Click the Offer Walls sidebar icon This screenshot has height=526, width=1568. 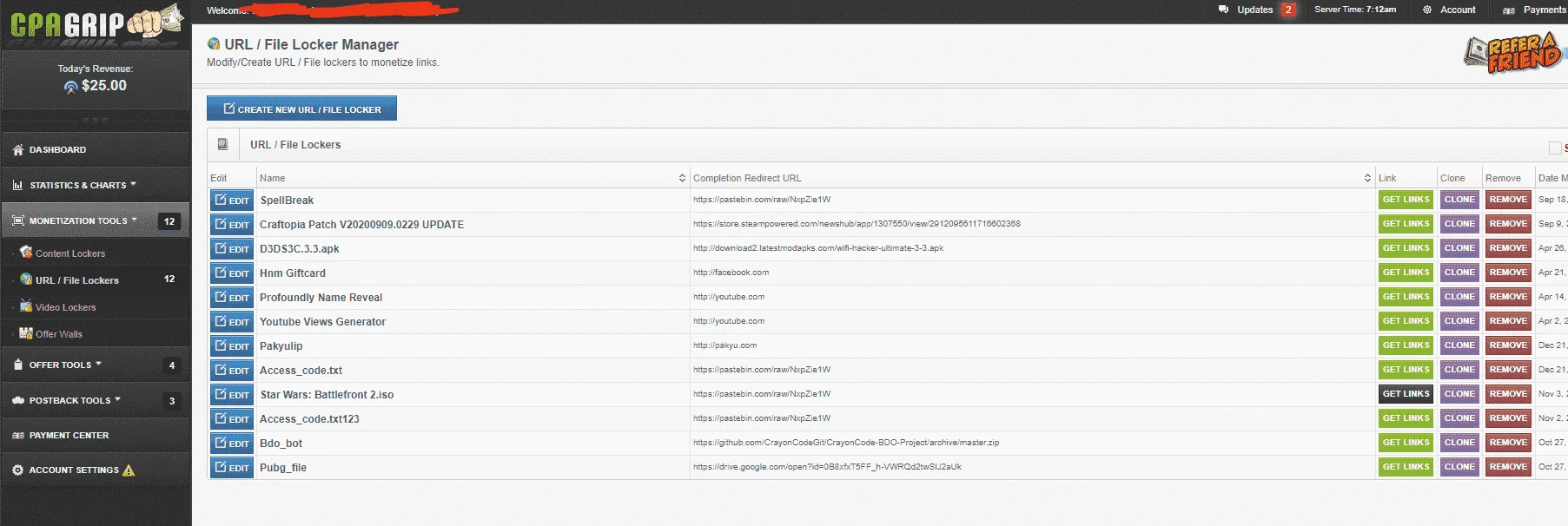(x=26, y=333)
